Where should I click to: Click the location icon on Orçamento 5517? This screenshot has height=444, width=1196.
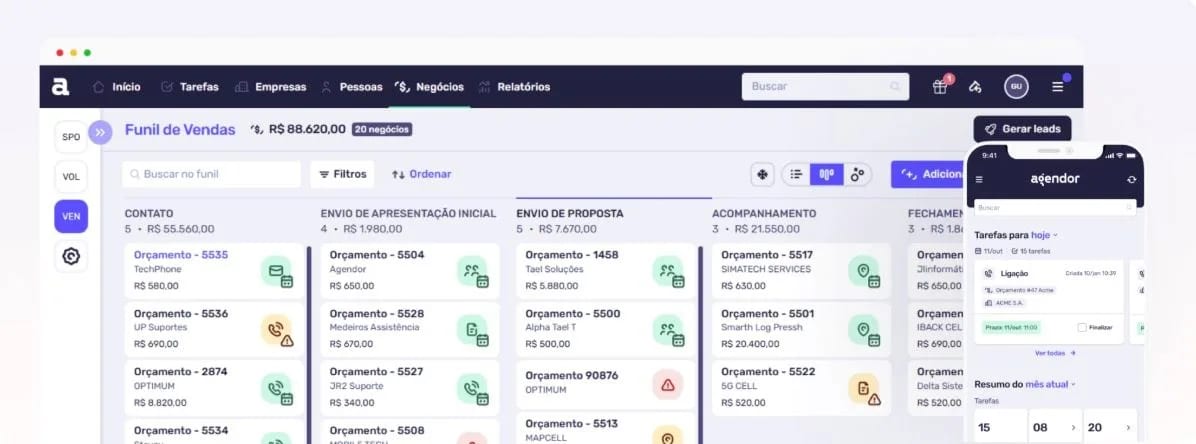coord(864,272)
